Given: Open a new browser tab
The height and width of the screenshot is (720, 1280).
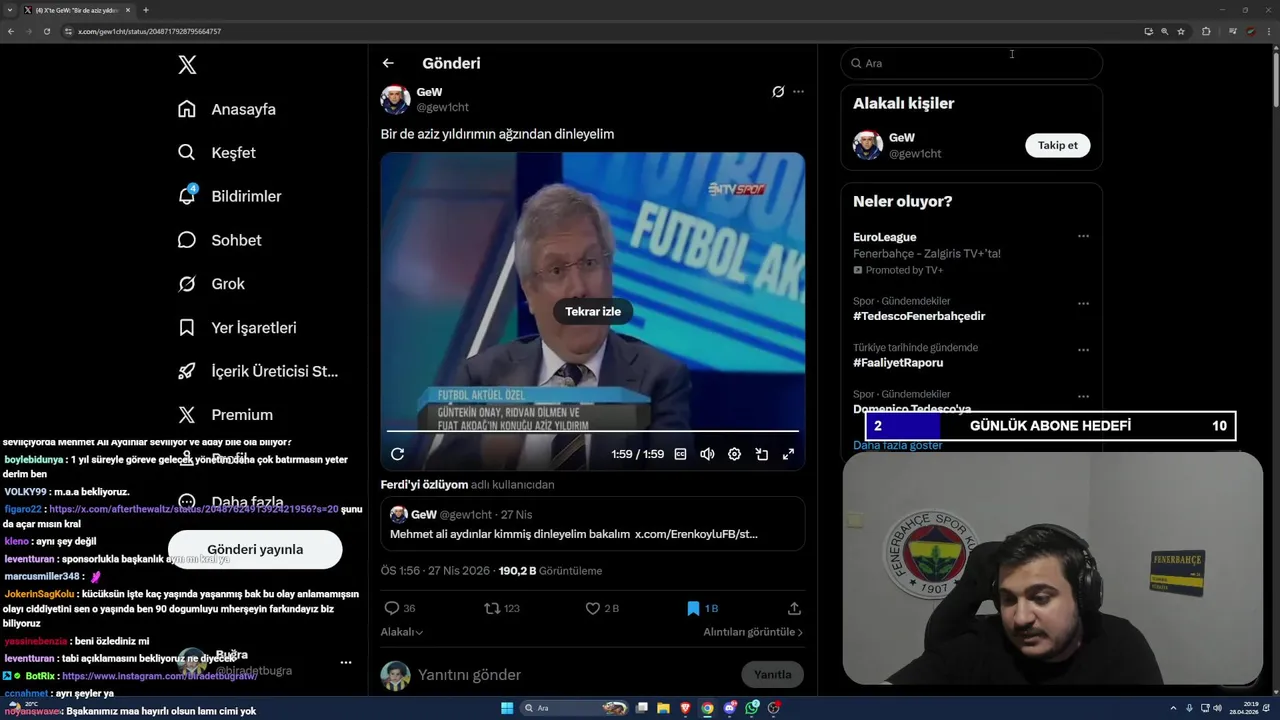Looking at the screenshot, I should [146, 10].
